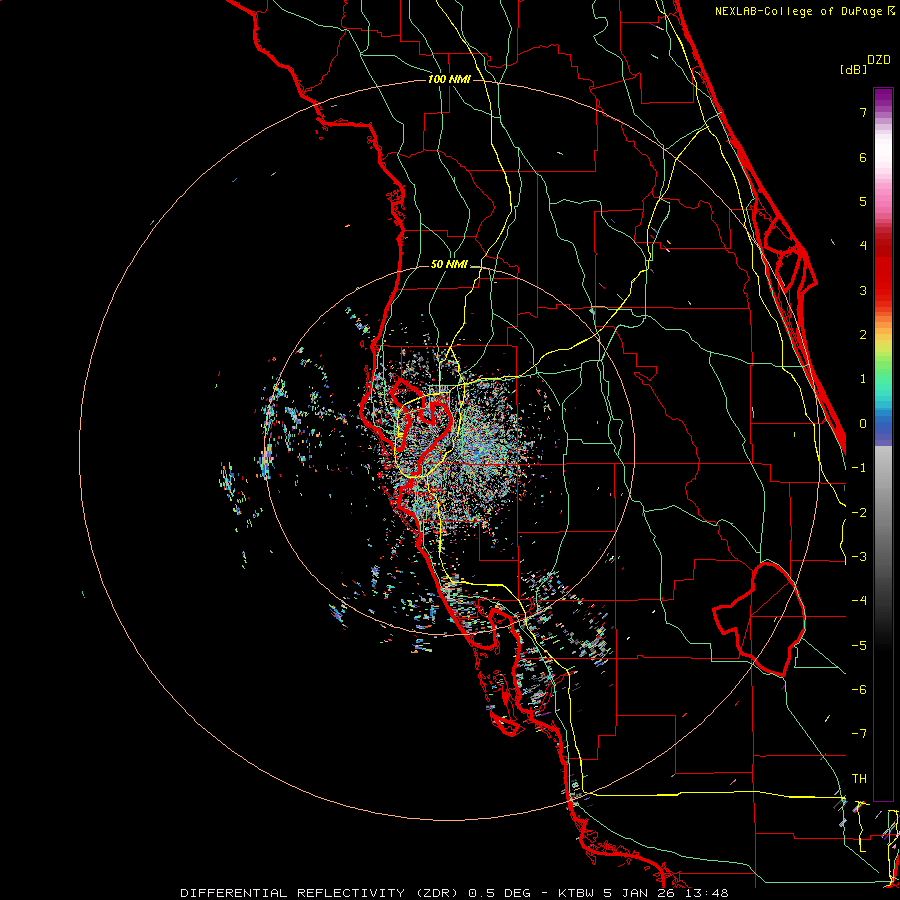Click the -7 tick on color scale
Image resolution: width=900 pixels, height=900 pixels.
(859, 734)
